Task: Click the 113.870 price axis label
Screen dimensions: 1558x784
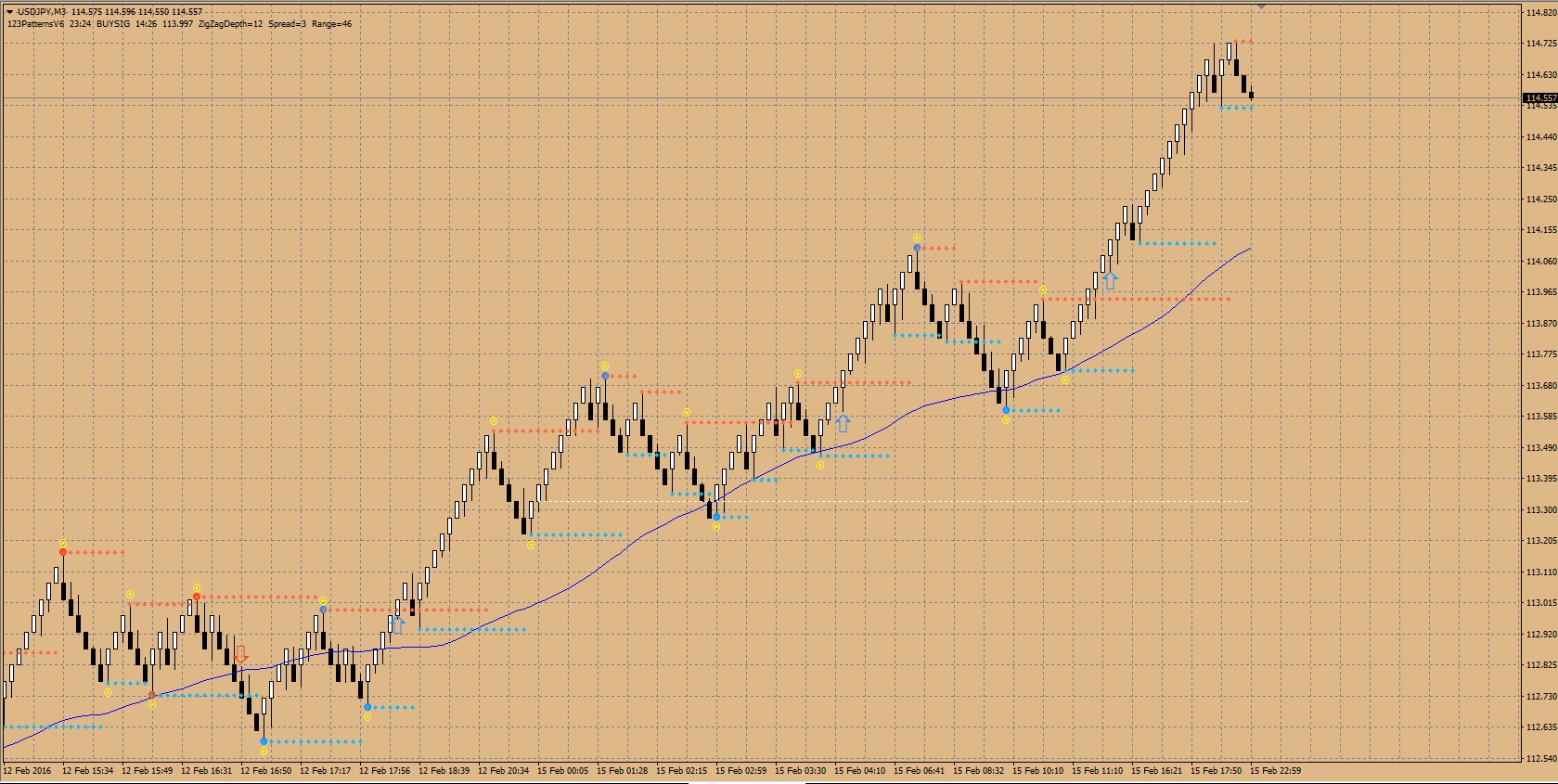Action: tap(1541, 323)
